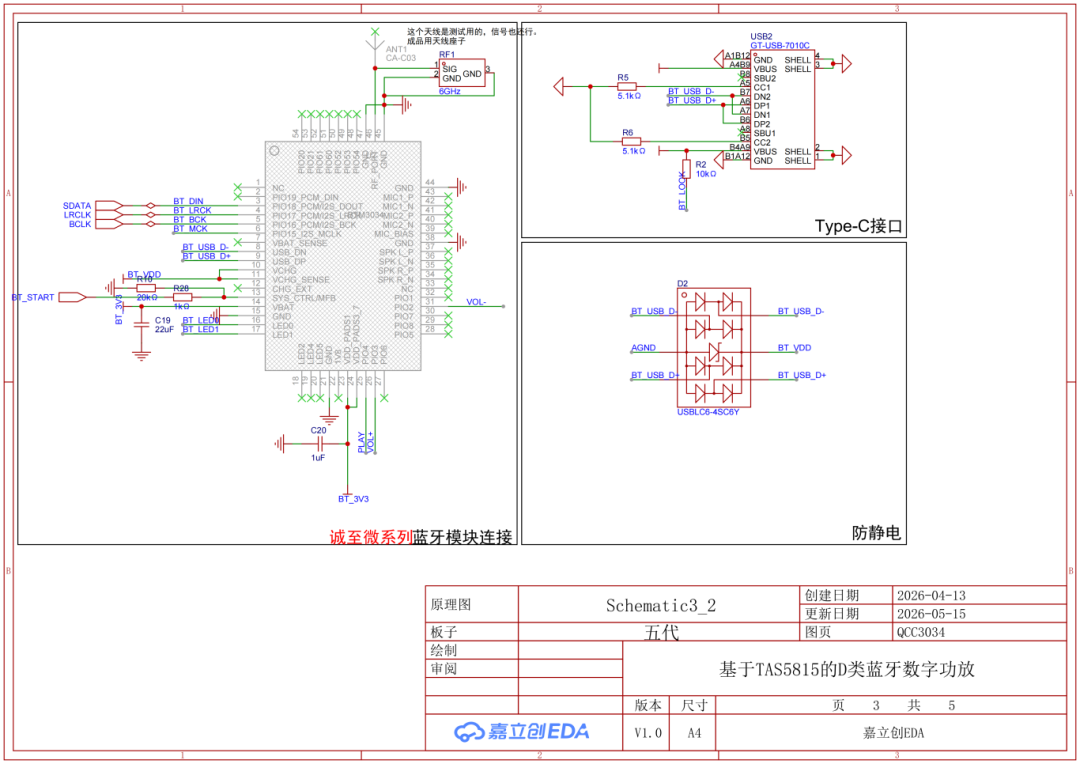Click the QCC3034 page name field
This screenshot has height=764, width=1080.
[921, 632]
